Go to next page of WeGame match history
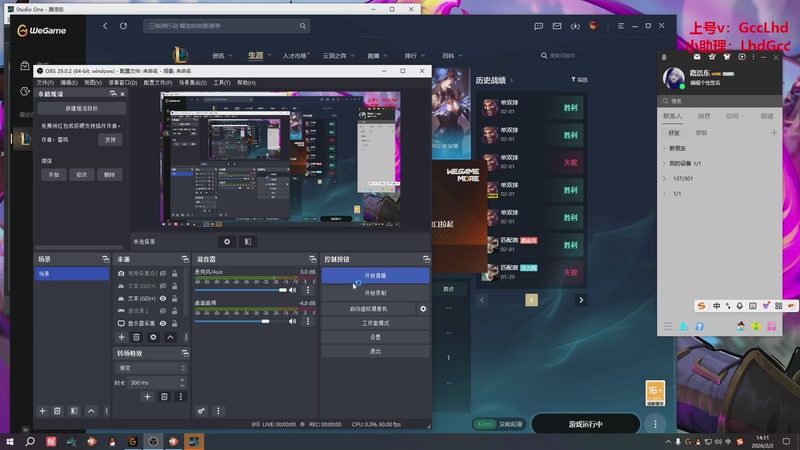The image size is (800, 450). (581, 300)
